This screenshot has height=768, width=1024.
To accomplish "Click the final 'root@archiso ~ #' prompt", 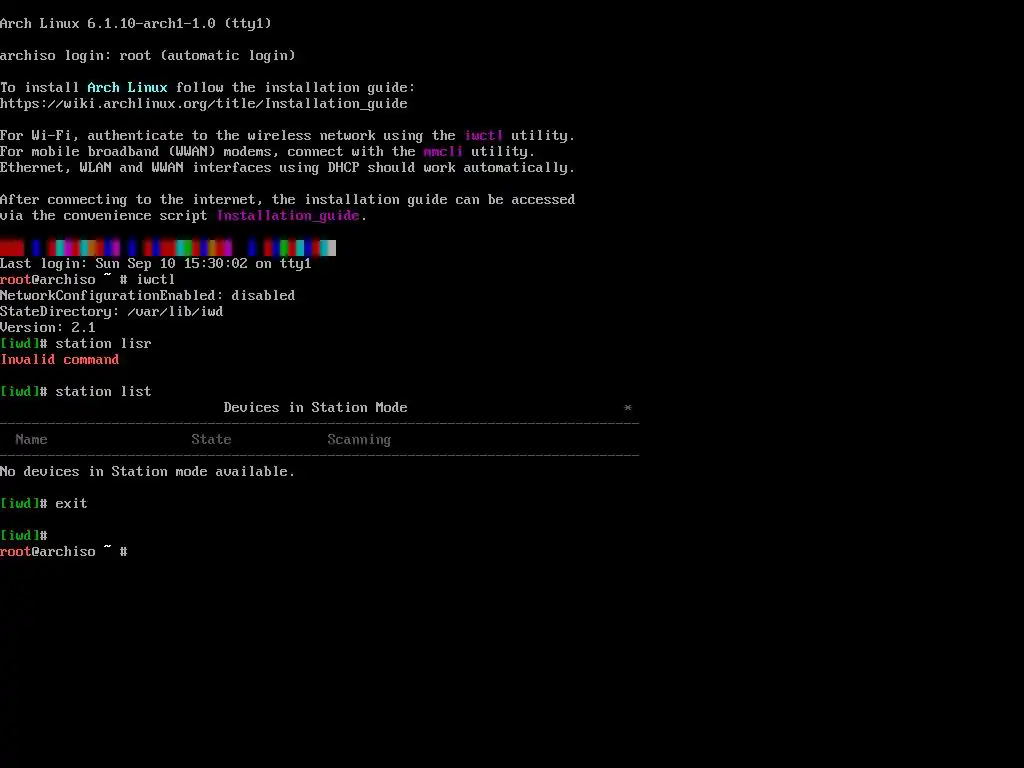I will (x=64, y=552).
